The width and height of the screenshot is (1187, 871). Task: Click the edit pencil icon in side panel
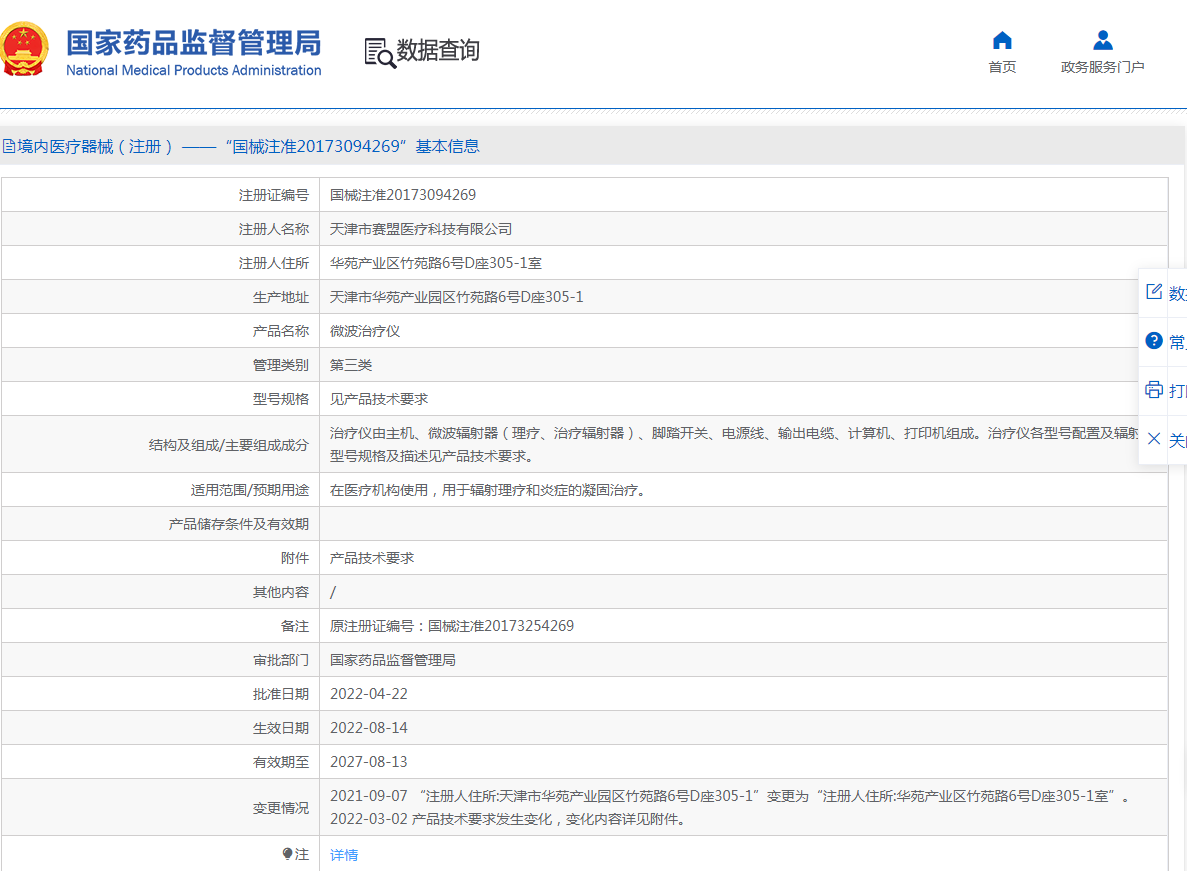[x=1154, y=291]
